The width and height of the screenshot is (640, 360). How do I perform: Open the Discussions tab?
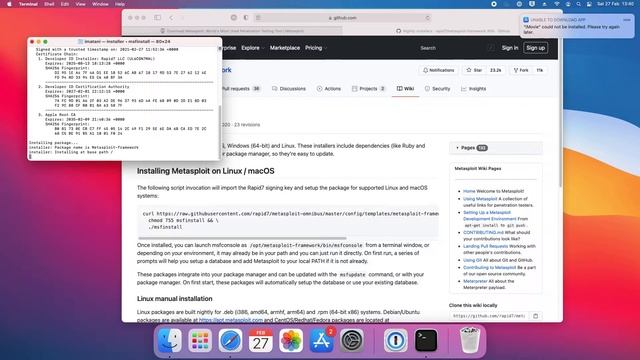tap(289, 89)
